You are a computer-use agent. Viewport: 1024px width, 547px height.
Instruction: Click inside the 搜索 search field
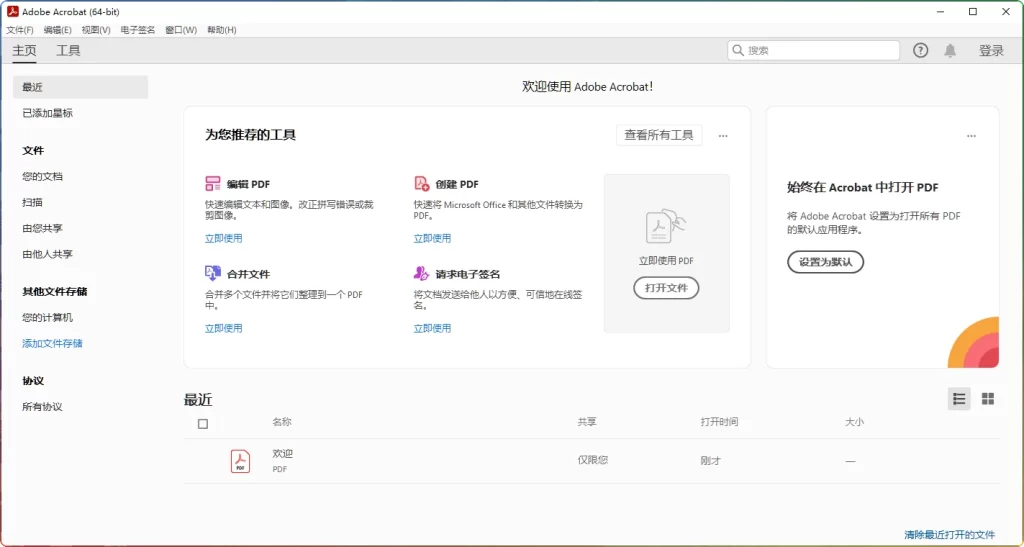[x=820, y=51]
